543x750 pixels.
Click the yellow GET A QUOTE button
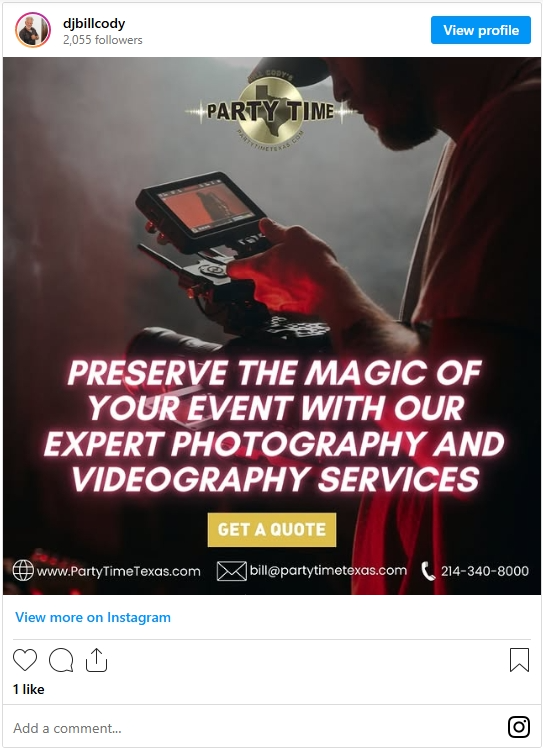click(x=272, y=529)
